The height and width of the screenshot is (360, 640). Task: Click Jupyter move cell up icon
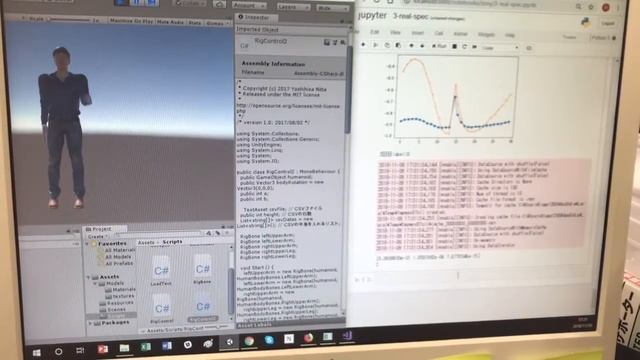(411, 46)
